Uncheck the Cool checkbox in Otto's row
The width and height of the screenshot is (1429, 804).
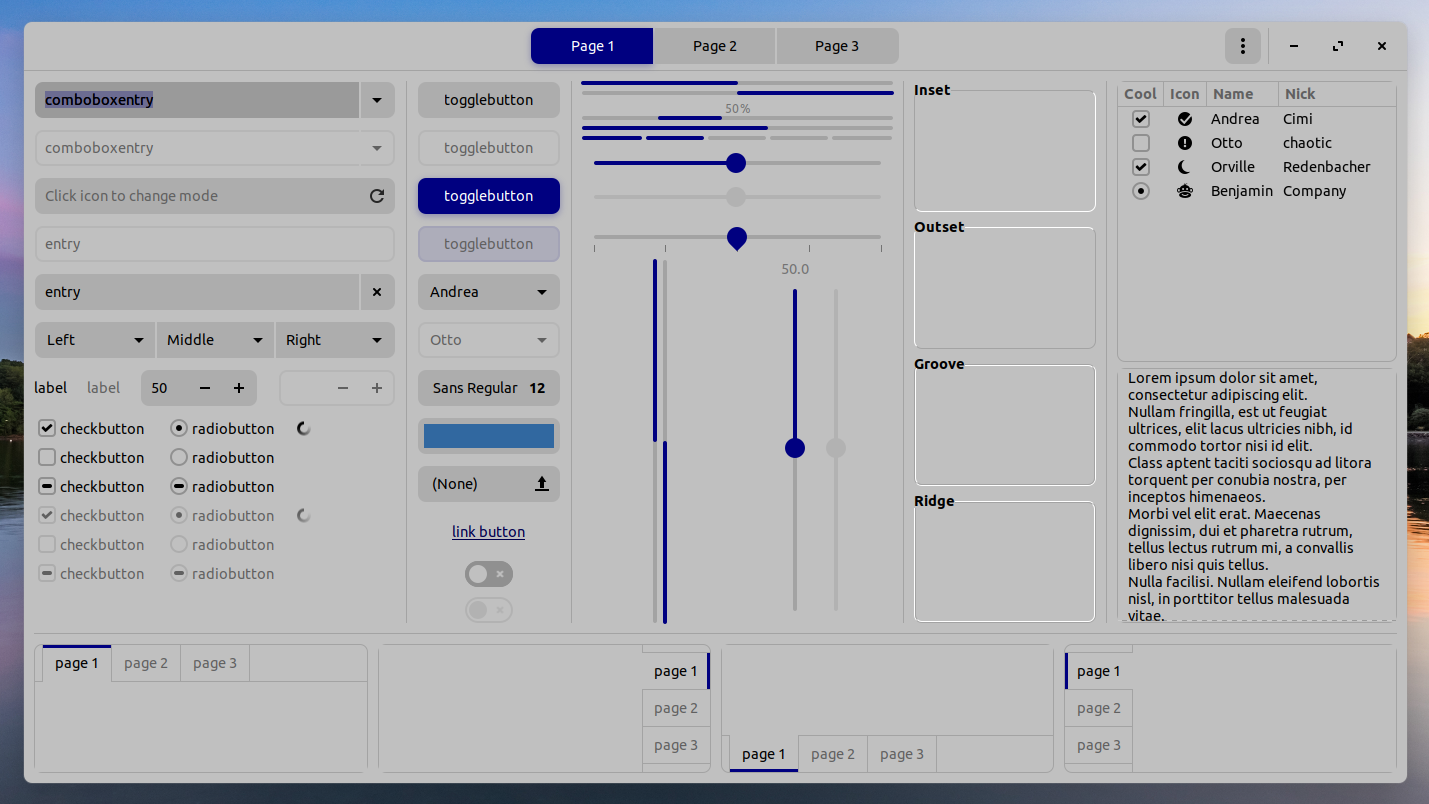[1140, 142]
